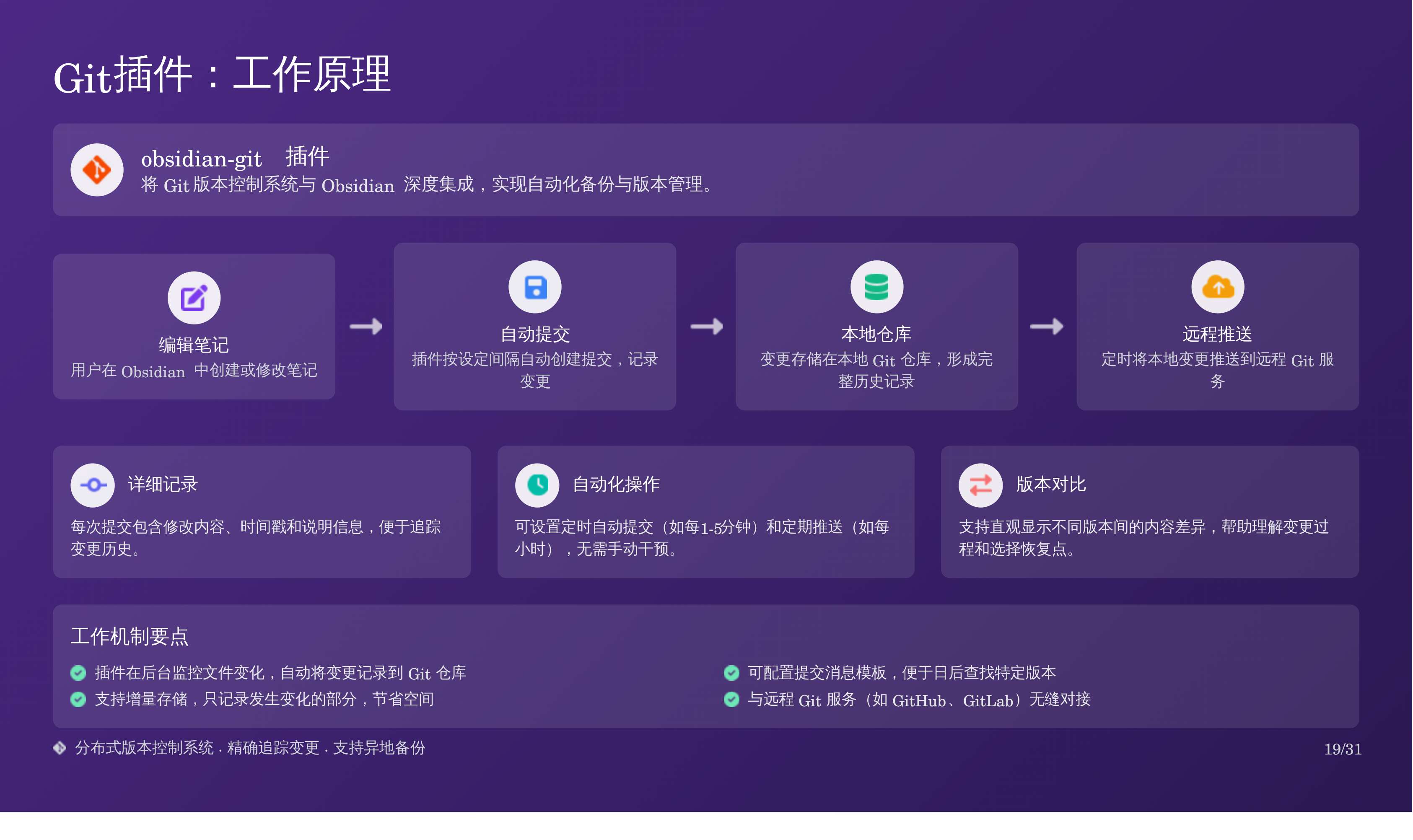Screen dimensions: 1413x840
Task: Click green checkmark beside 与远程 Git 服务
Action: [731, 699]
